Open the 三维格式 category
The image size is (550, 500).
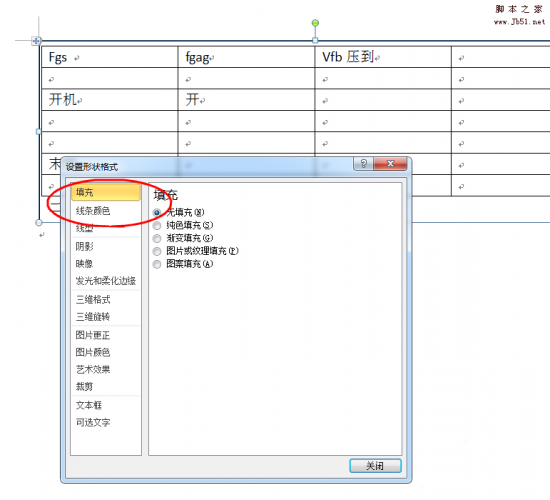click(x=106, y=300)
